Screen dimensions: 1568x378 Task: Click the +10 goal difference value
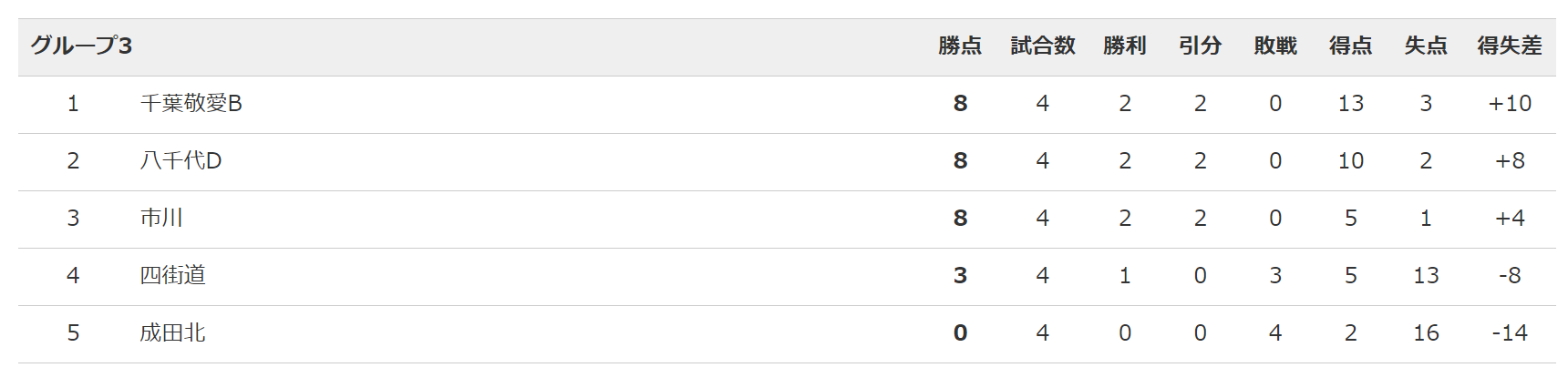pyautogui.click(x=1510, y=104)
